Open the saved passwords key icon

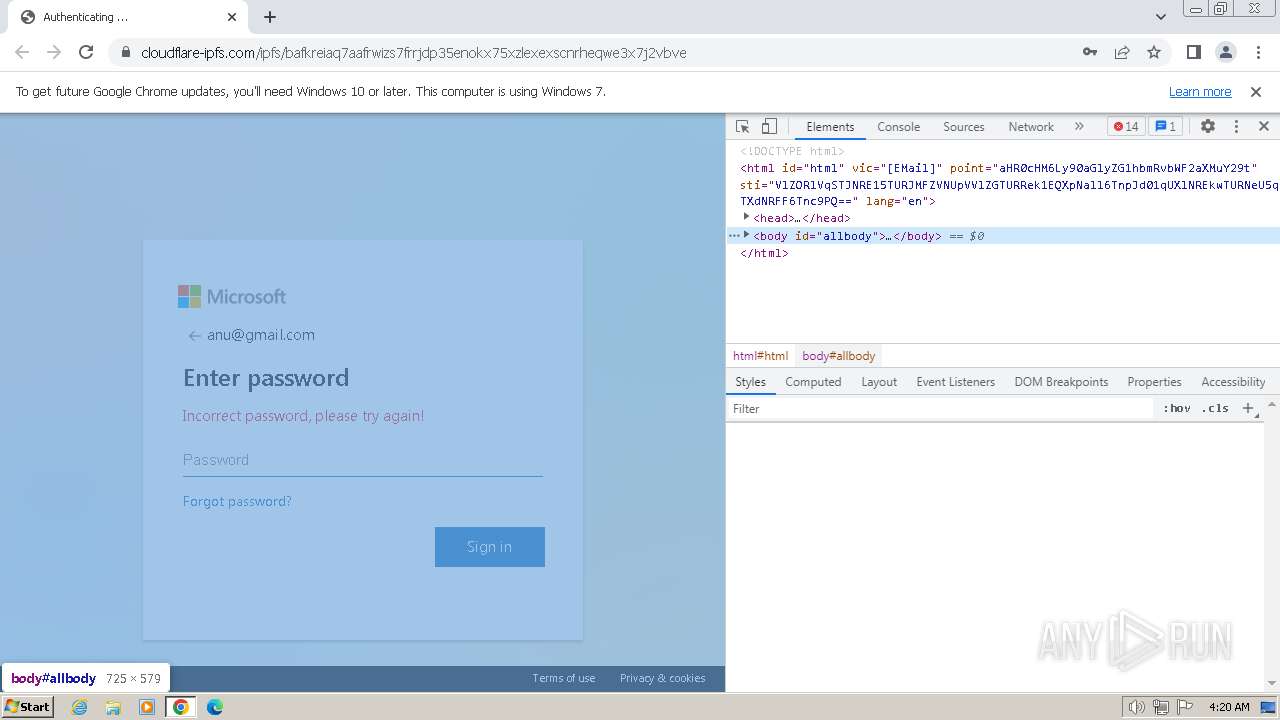(1090, 52)
